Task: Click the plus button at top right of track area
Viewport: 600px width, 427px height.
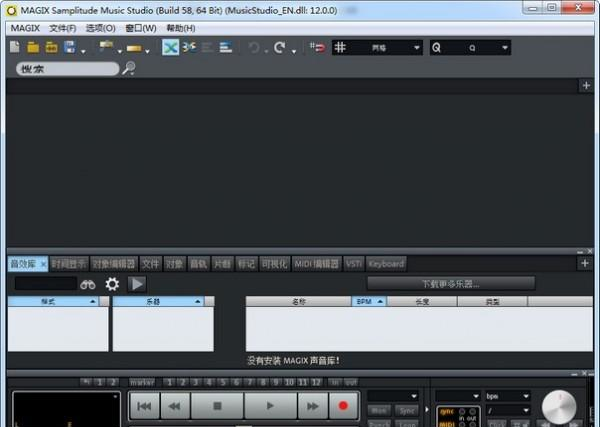Action: tap(586, 86)
